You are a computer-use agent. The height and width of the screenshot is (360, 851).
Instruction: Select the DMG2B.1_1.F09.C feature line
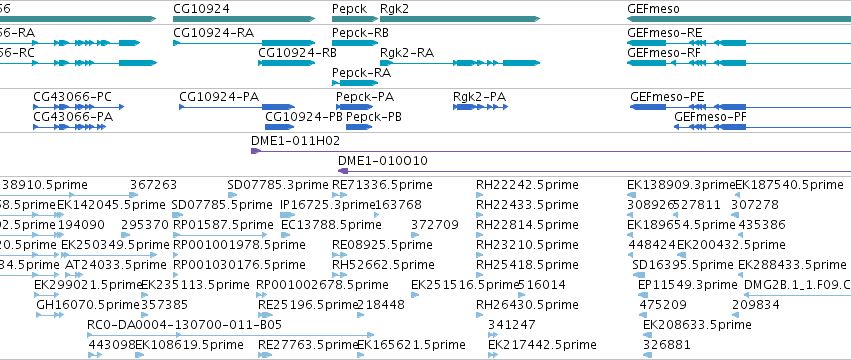click(797, 295)
